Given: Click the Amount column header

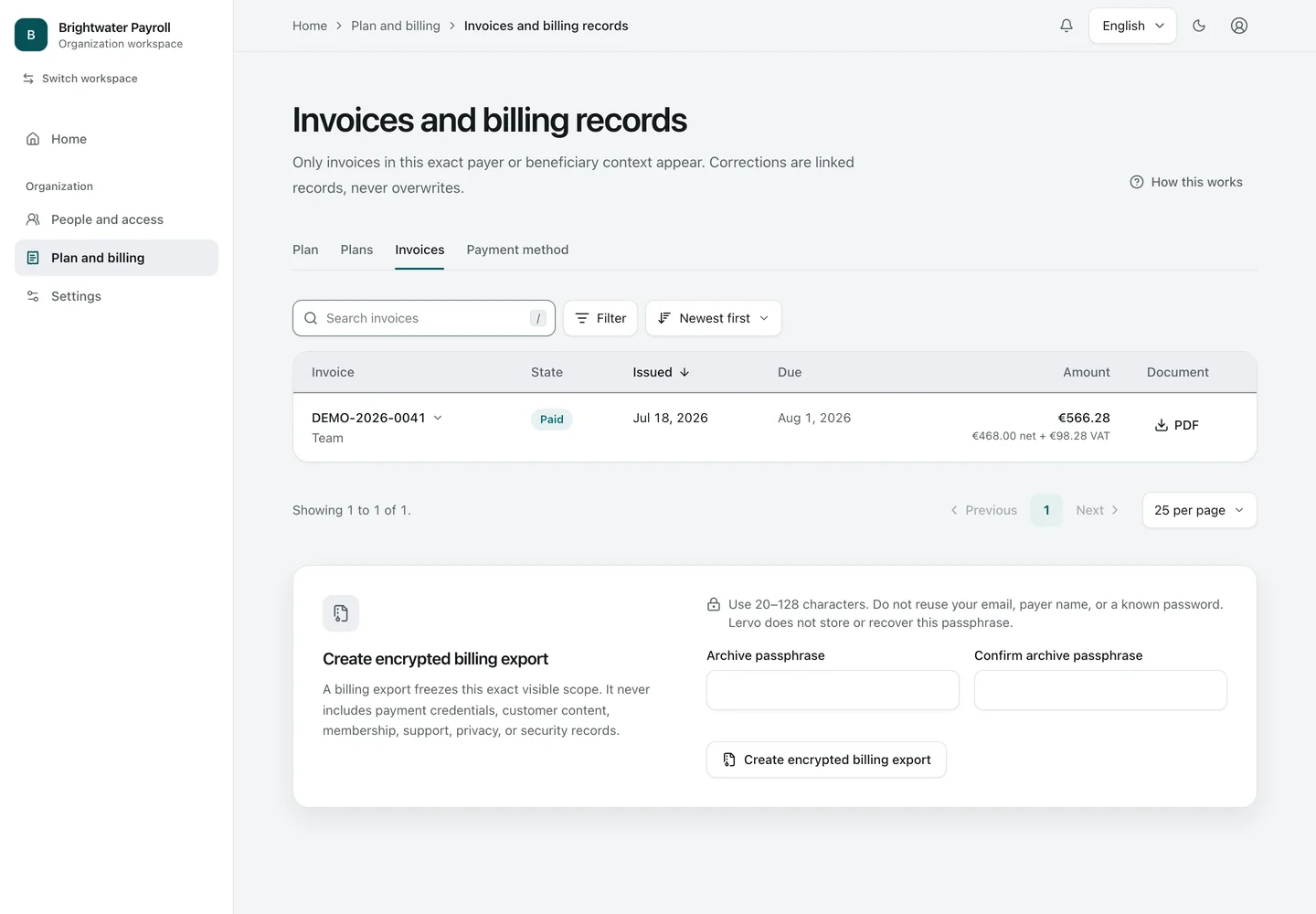Looking at the screenshot, I should click(x=1087, y=372).
